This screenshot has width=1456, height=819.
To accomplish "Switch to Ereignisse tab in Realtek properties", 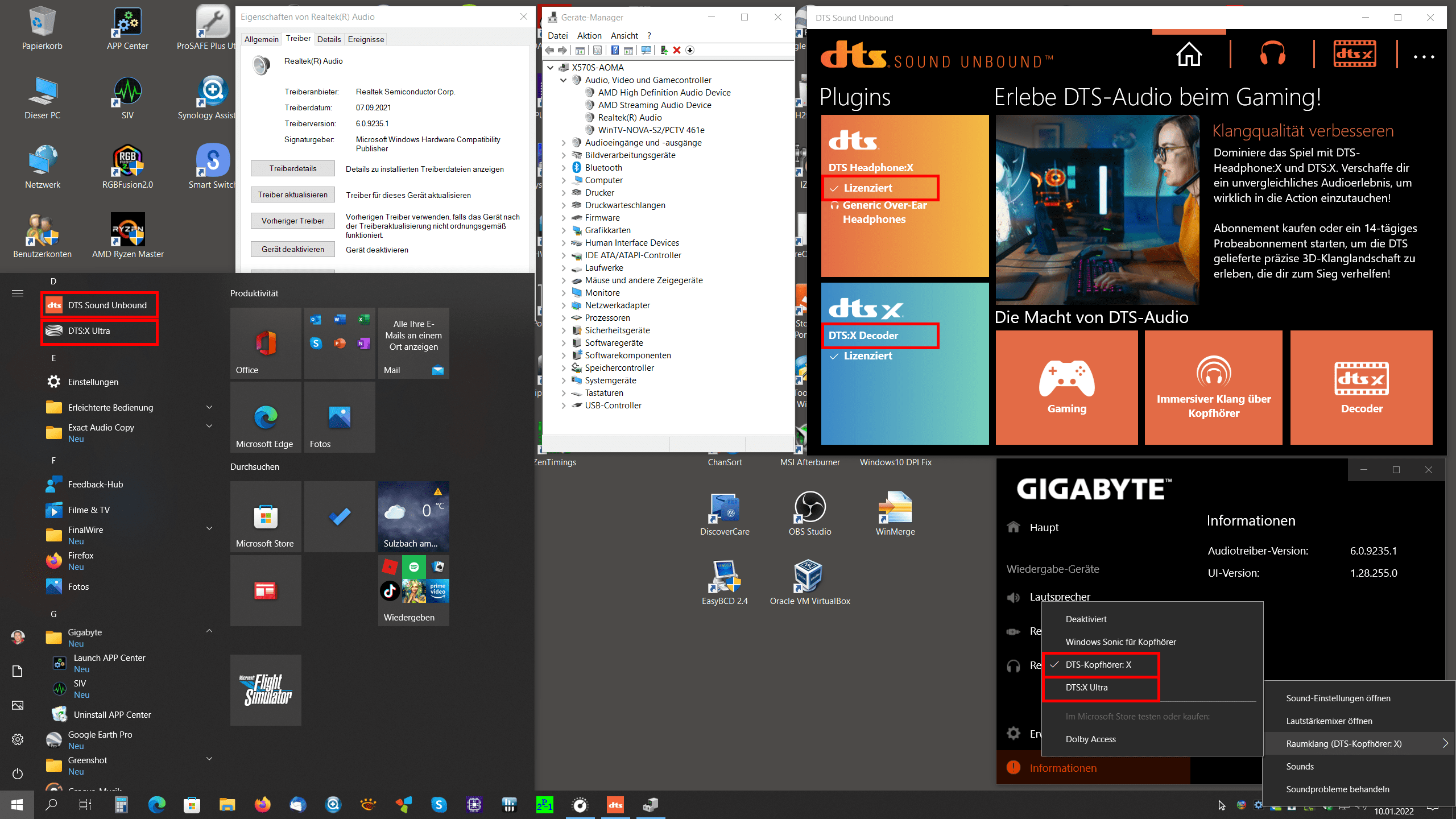I will 366,39.
